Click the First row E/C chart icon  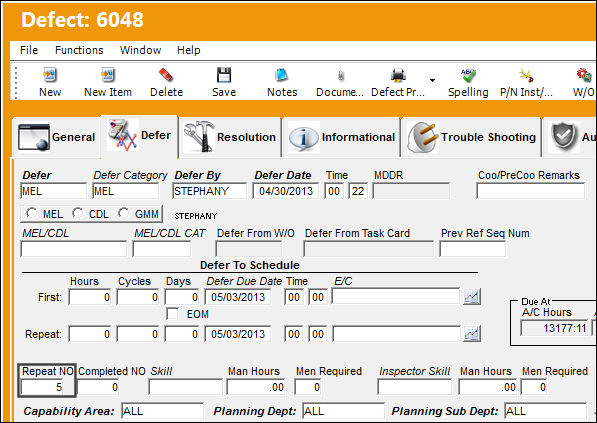click(471, 297)
